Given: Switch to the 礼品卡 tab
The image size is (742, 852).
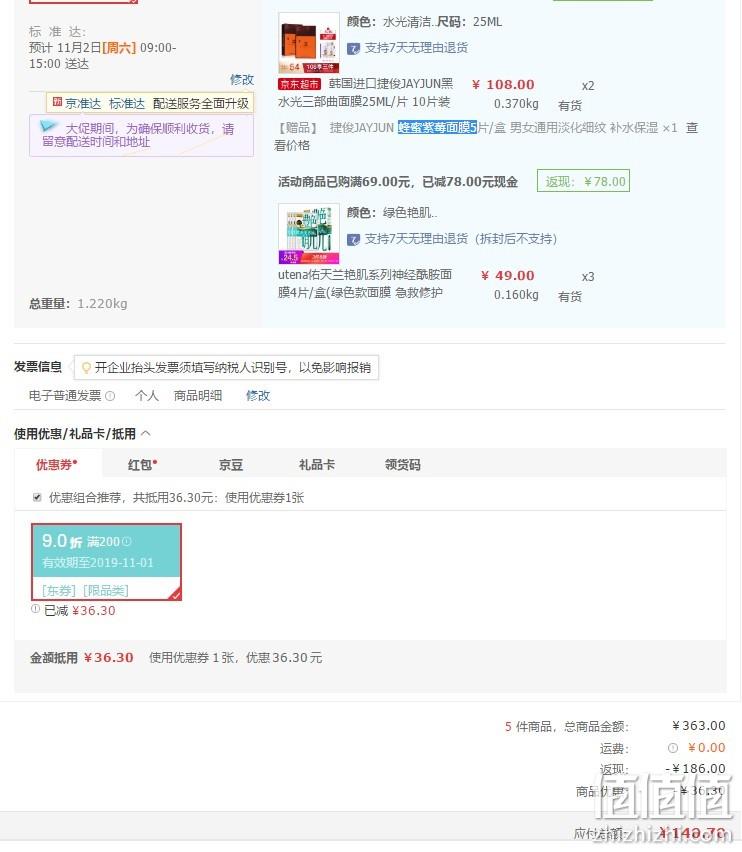Looking at the screenshot, I should (x=317, y=465).
